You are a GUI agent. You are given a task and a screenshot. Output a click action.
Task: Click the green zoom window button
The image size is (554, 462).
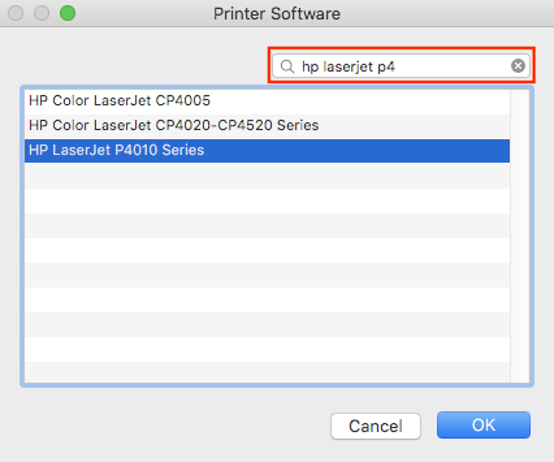[x=67, y=13]
